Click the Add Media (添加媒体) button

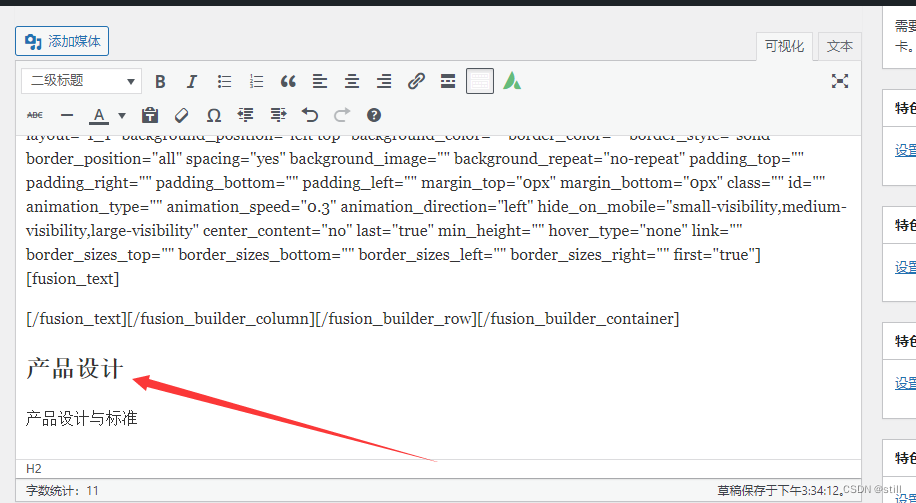tap(62, 41)
